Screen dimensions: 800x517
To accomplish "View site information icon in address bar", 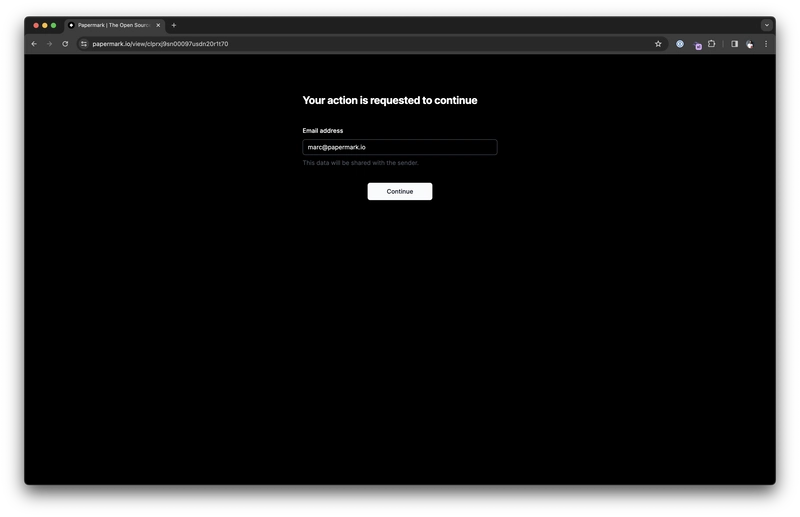I will (x=84, y=44).
